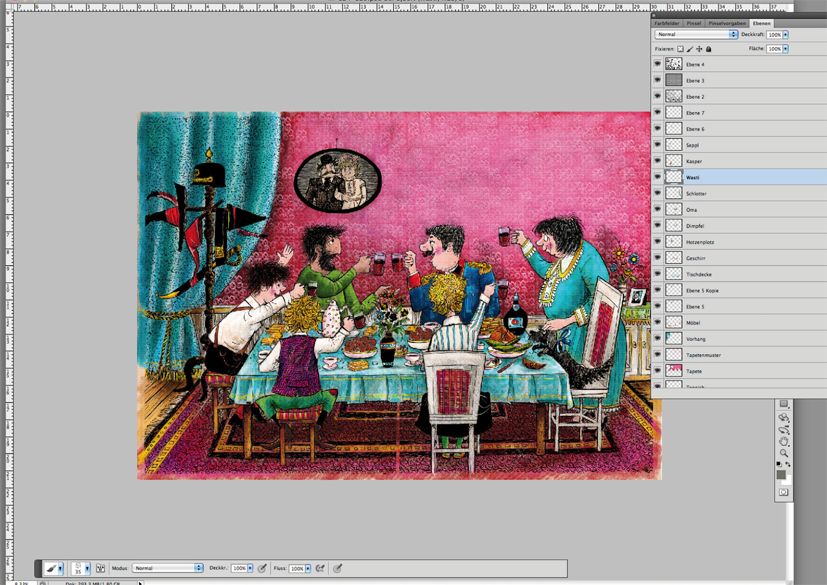This screenshot has width=827, height=585.
Task: Click the lock position move icon
Action: (699, 49)
